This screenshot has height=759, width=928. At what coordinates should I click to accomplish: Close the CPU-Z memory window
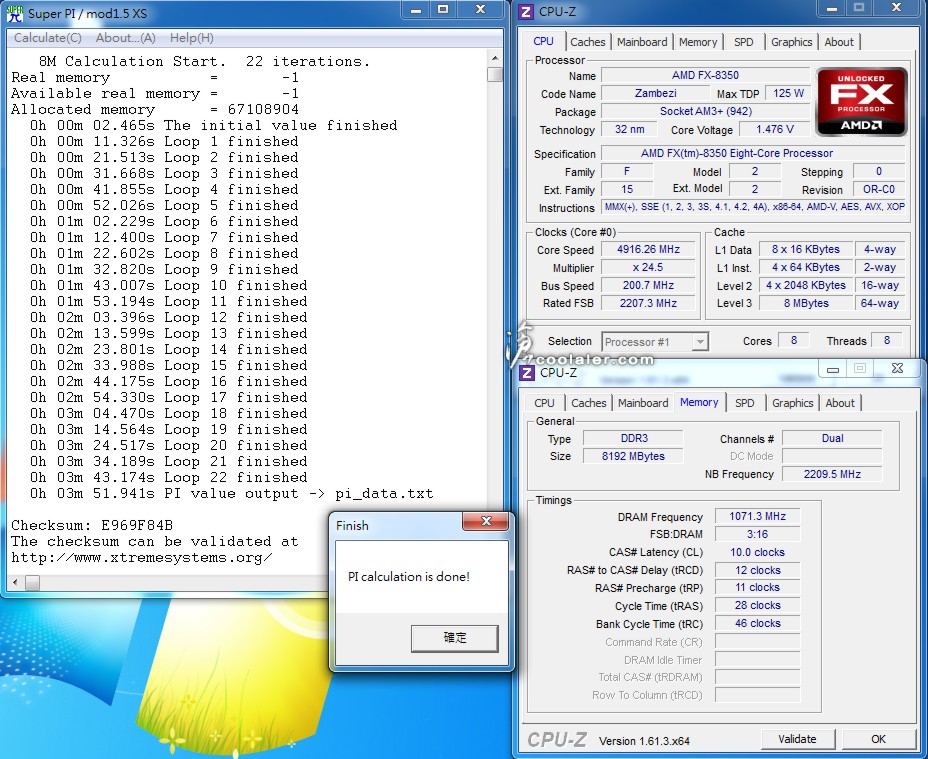pyautogui.click(x=897, y=369)
